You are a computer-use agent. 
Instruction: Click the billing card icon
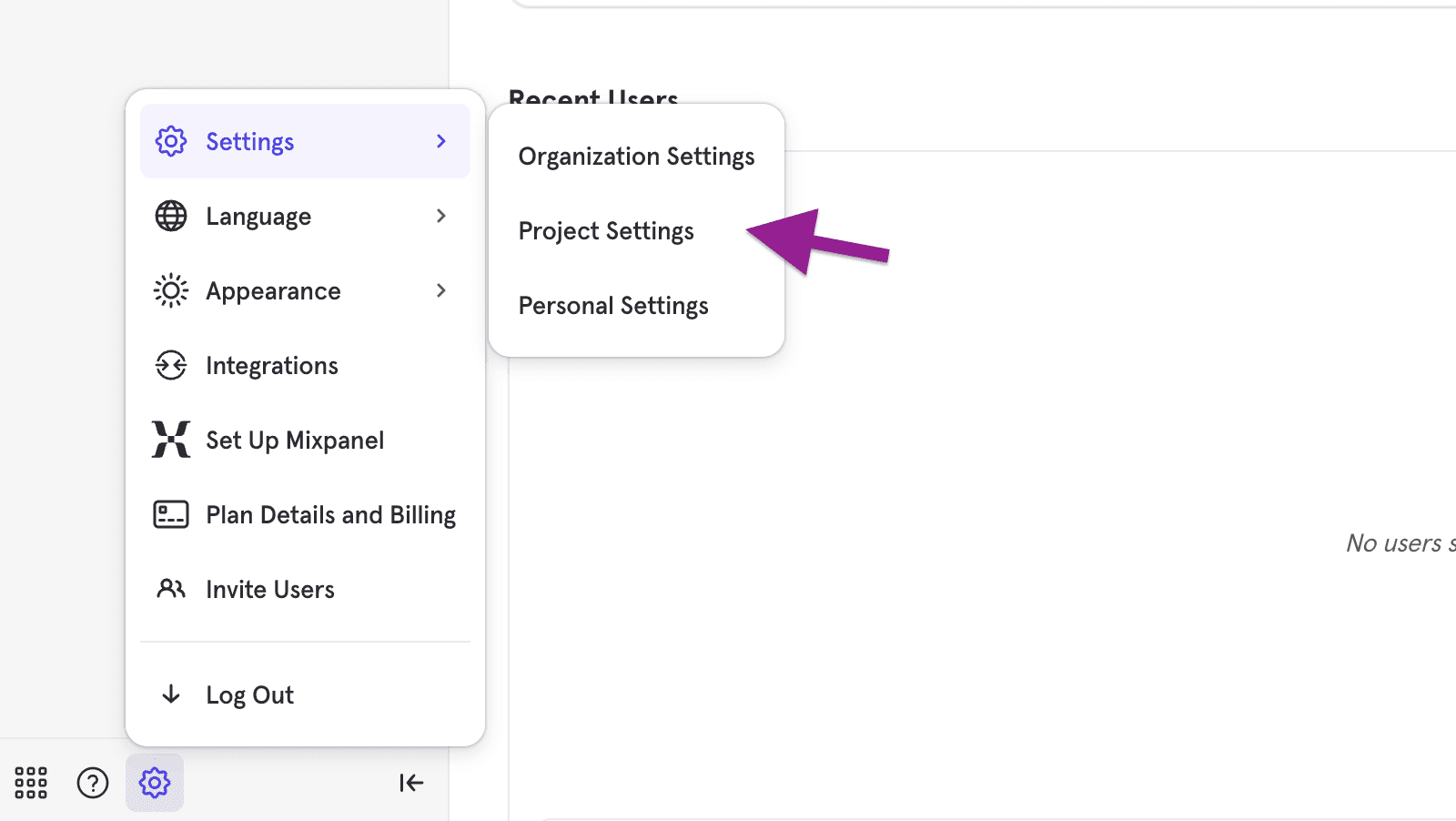tap(171, 514)
